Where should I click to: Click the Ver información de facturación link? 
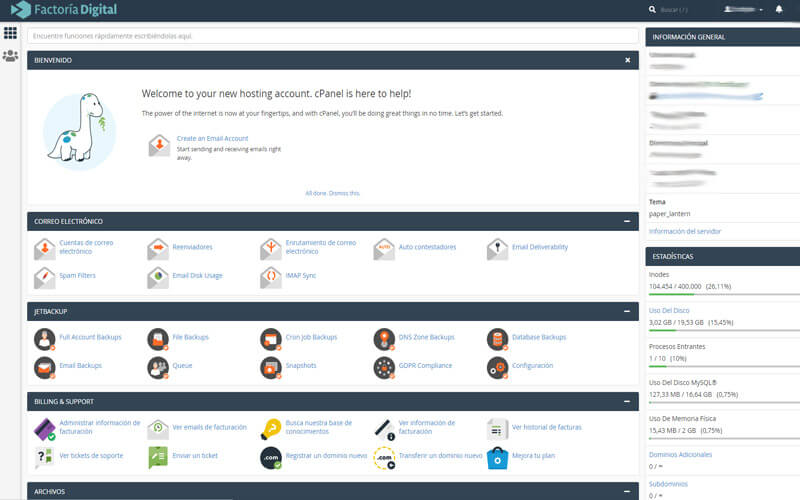tap(427, 427)
